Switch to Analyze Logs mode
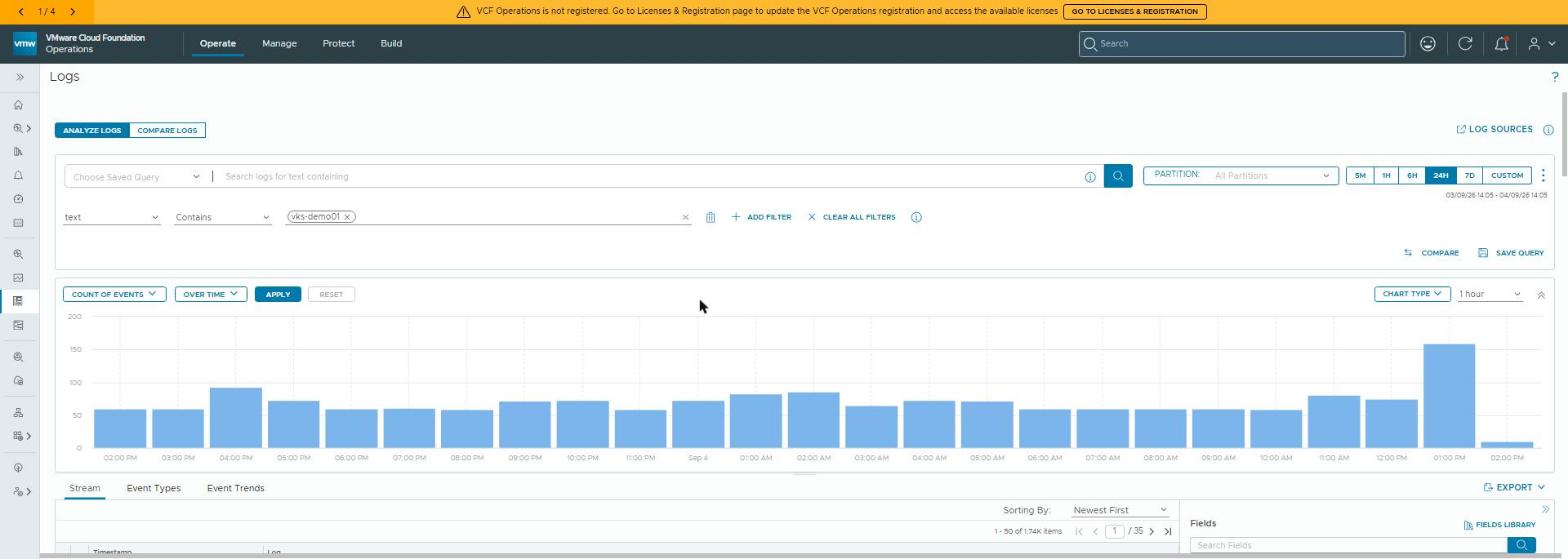Viewport: 1568px width, 559px height. pos(92,130)
